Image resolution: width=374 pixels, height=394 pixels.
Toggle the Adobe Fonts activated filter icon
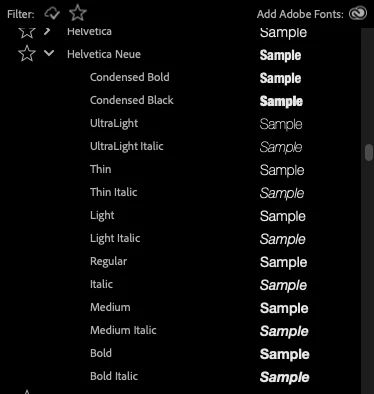(52, 13)
